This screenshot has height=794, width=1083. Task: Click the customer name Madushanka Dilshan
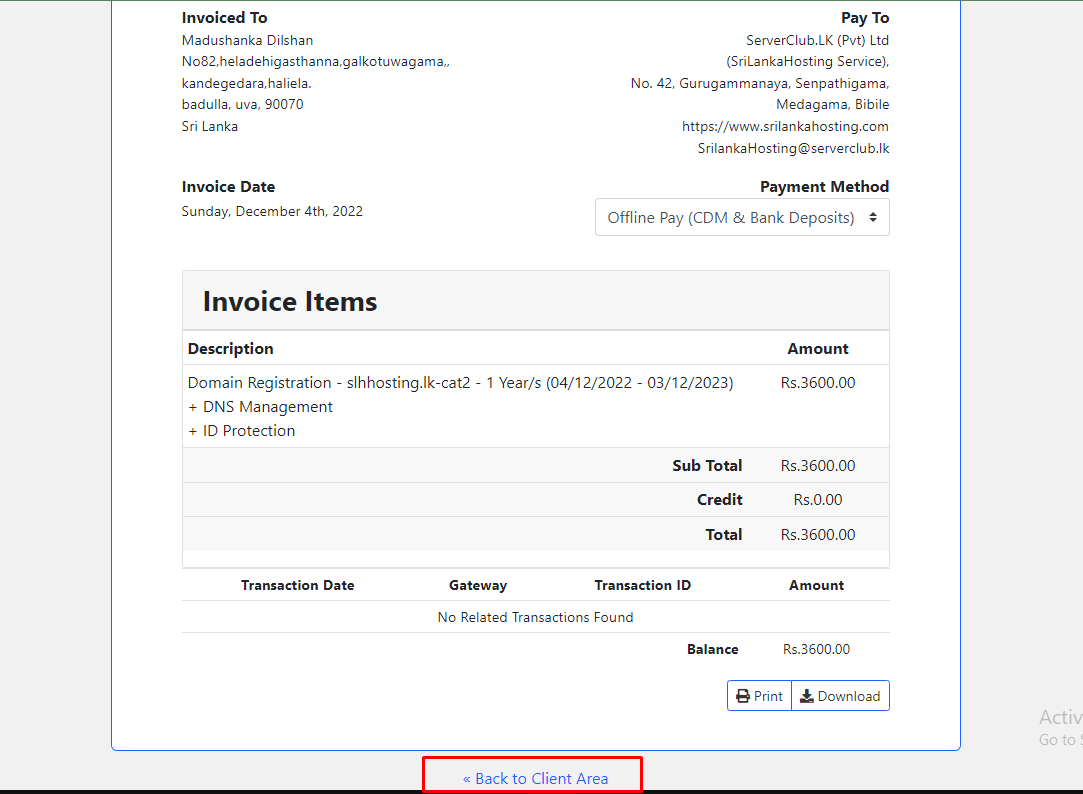(247, 41)
